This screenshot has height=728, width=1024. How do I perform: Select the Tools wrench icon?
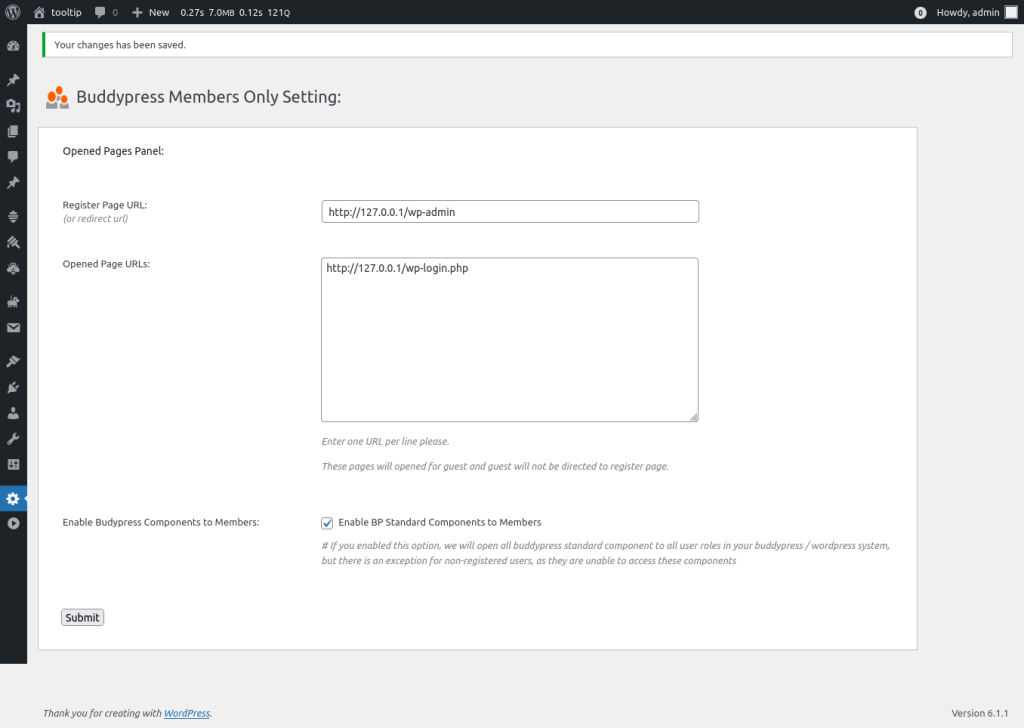(x=14, y=438)
